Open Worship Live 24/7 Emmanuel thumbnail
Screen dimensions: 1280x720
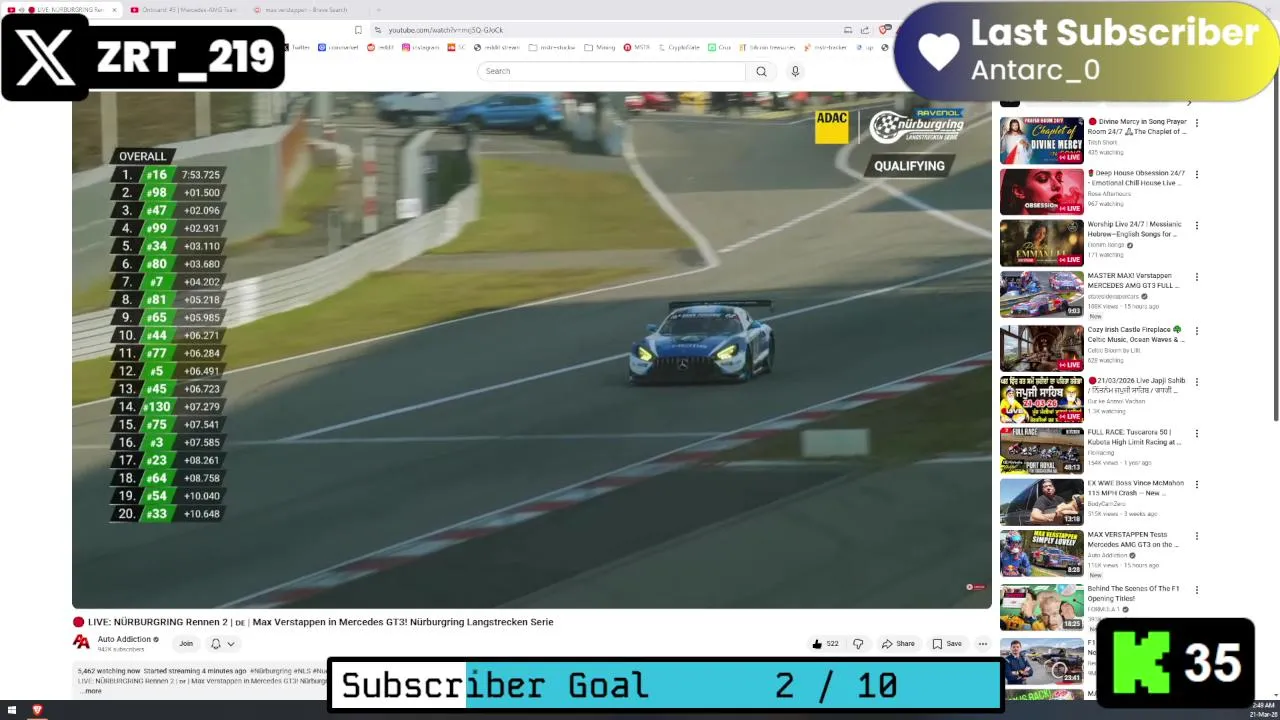coord(1042,243)
